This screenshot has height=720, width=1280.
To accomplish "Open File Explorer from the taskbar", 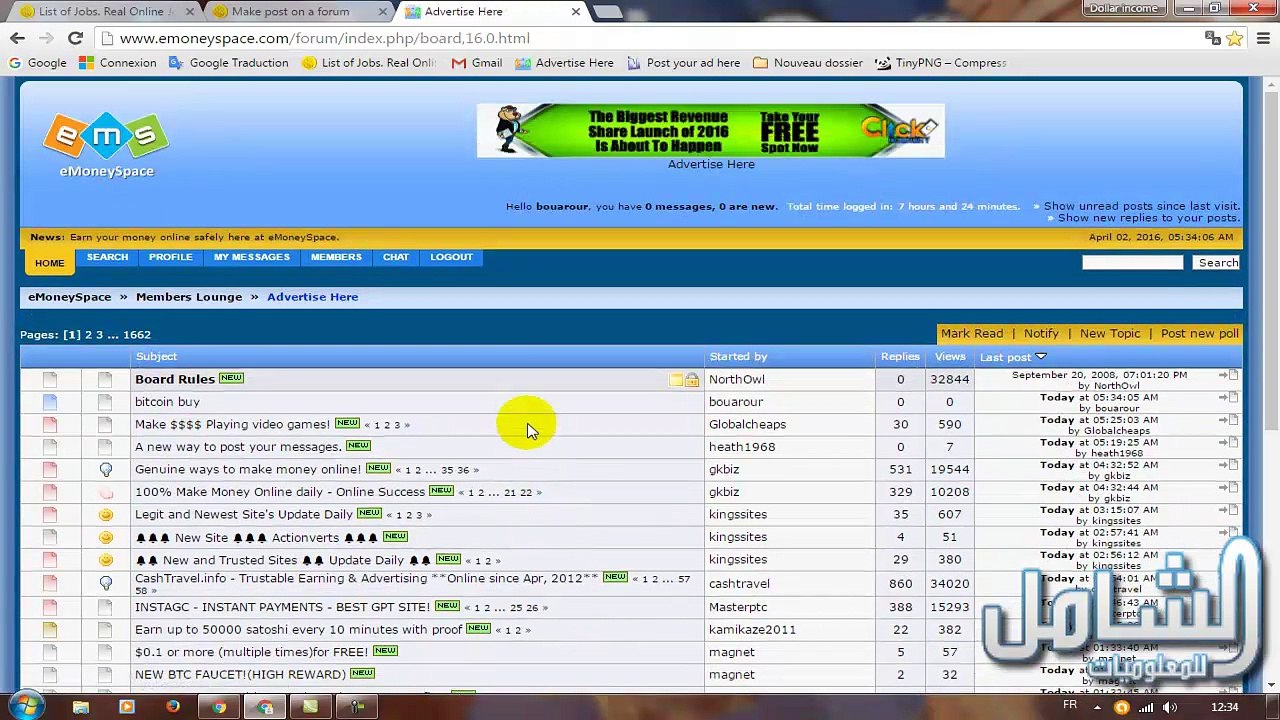I will tap(81, 707).
